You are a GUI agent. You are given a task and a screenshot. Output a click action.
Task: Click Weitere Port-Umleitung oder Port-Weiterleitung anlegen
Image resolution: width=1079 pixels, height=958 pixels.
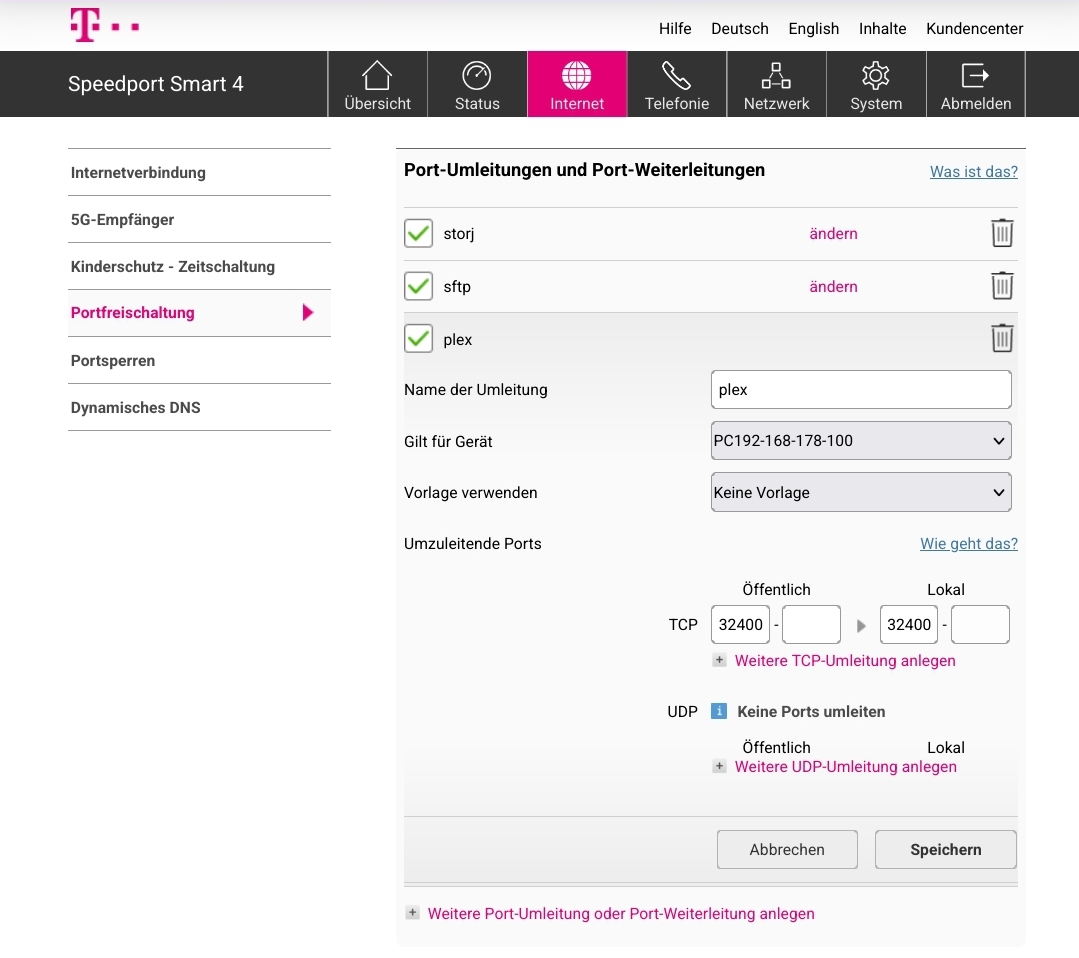coord(621,913)
